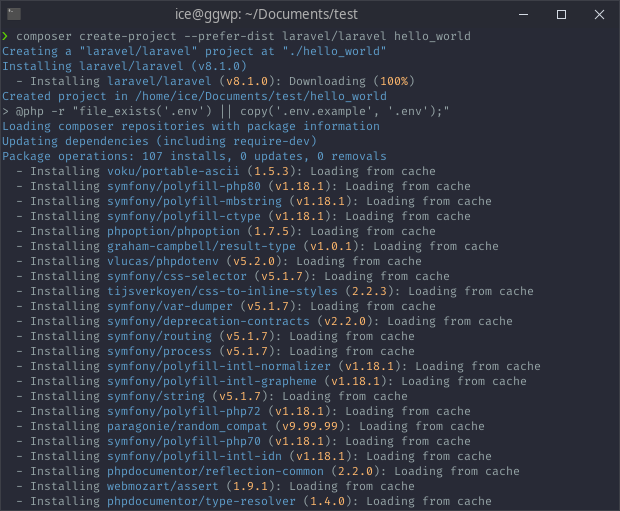This screenshot has height=511, width=620.
Task: Click the phpdocumentor/reflection-common package name
Action: click(215, 471)
